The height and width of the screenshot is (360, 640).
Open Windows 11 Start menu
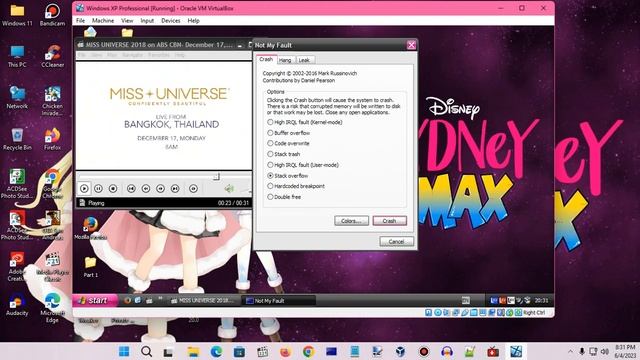click(x=124, y=351)
